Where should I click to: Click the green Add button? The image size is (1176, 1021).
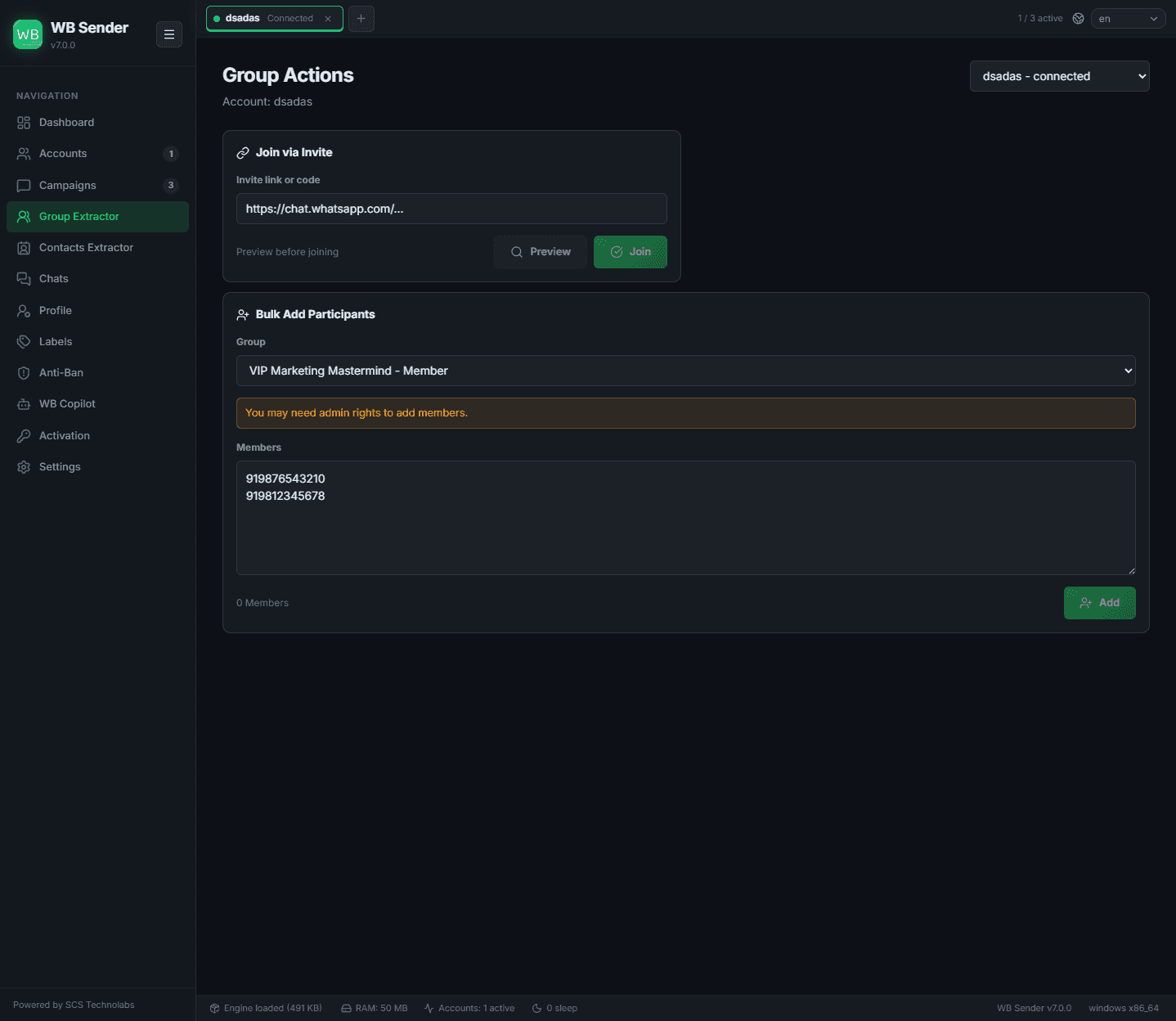[x=1100, y=603]
